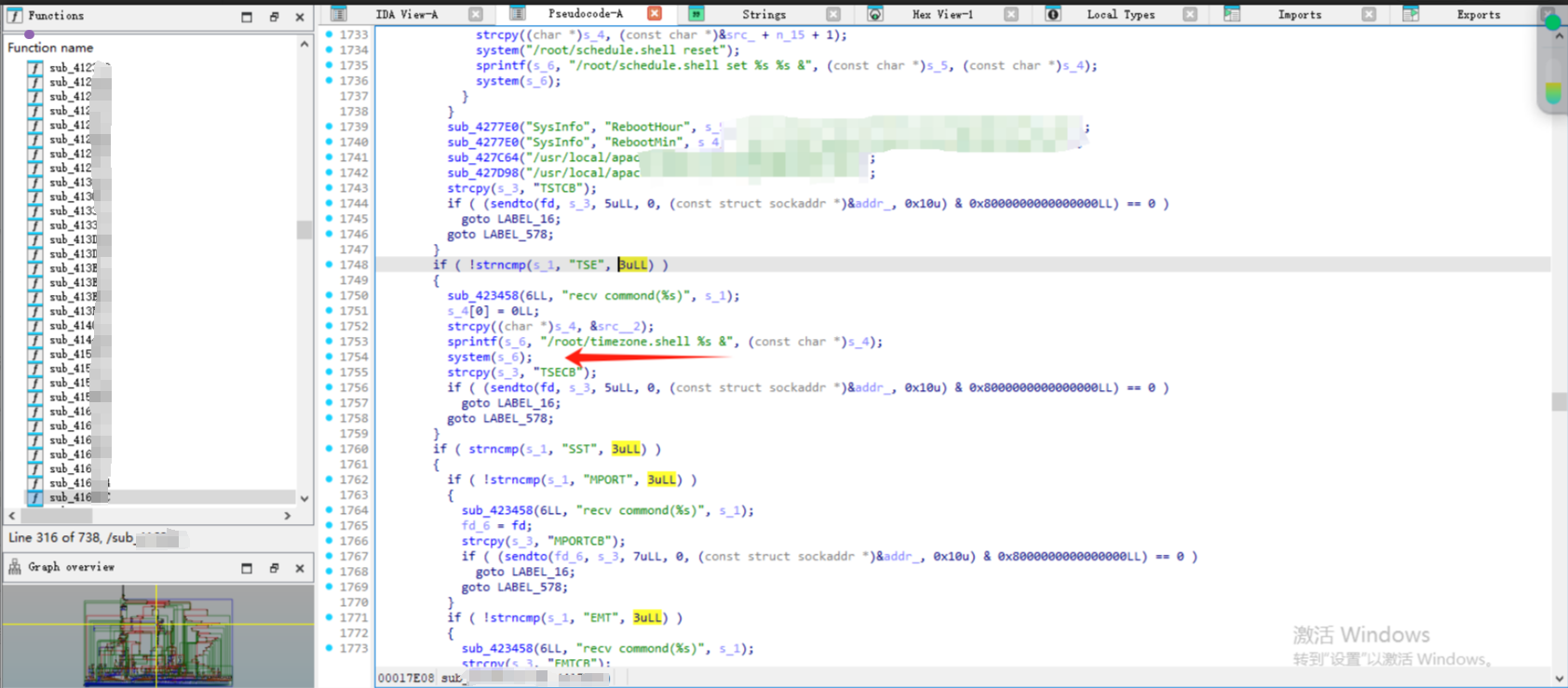Toggle breakpoint dot at line 1744
This screenshot has height=688, width=1568.
[x=329, y=203]
